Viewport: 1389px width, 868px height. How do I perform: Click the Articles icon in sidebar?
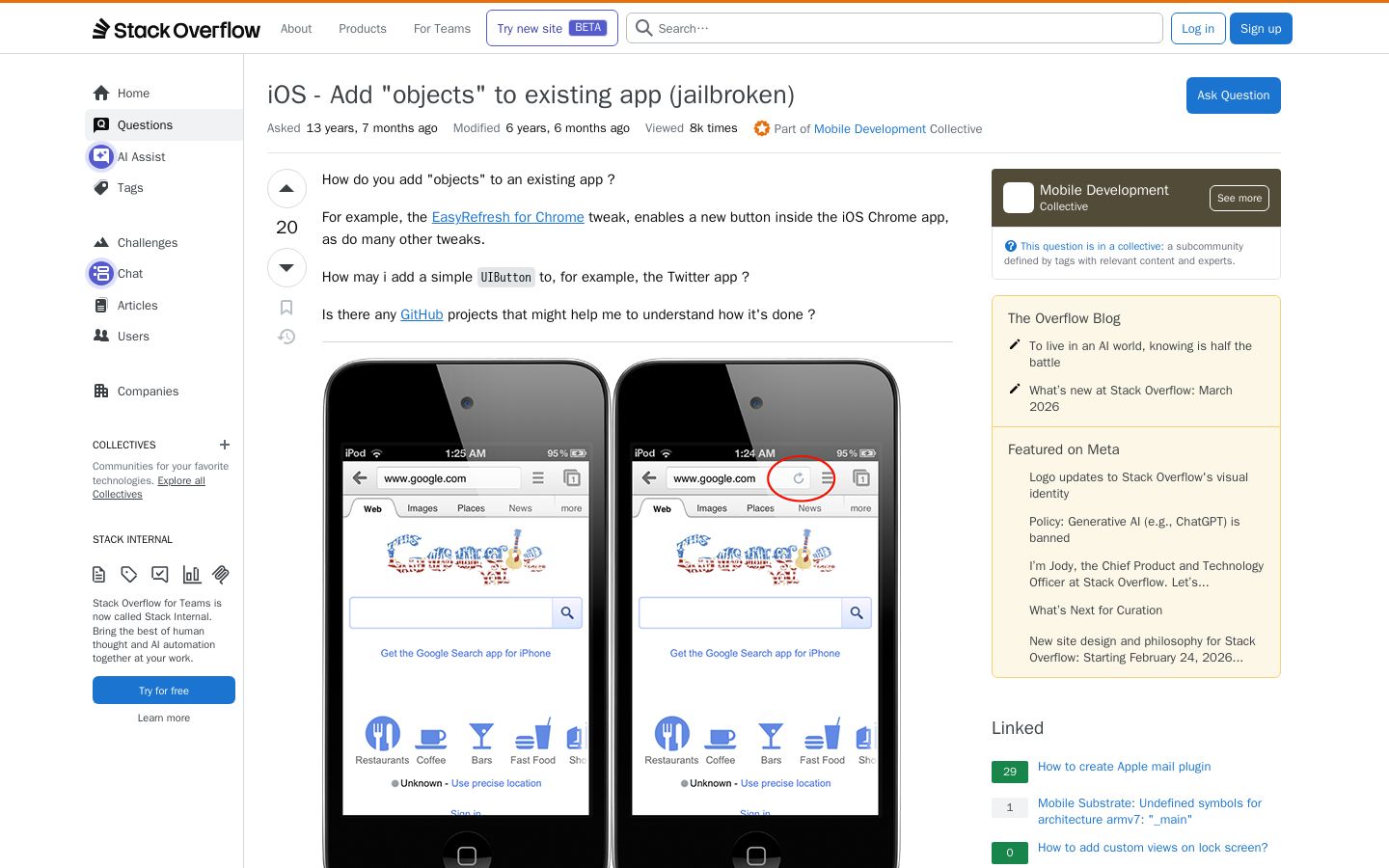pyautogui.click(x=101, y=306)
